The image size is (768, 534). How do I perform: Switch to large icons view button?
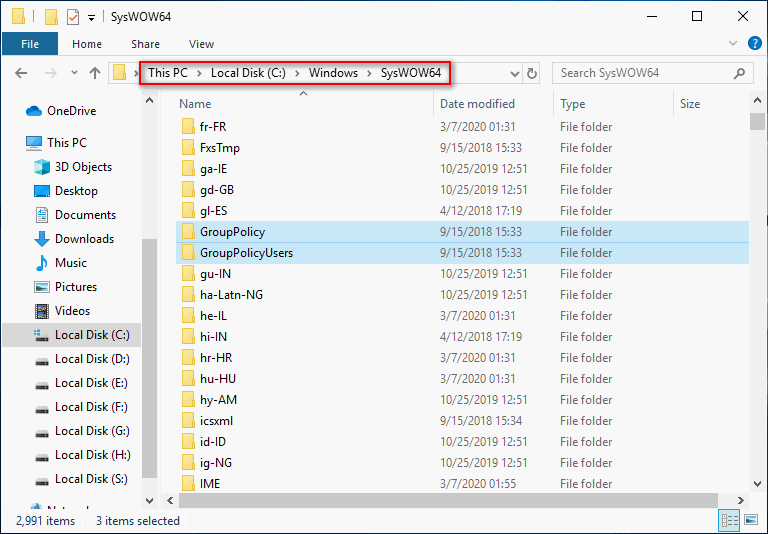coord(751,520)
